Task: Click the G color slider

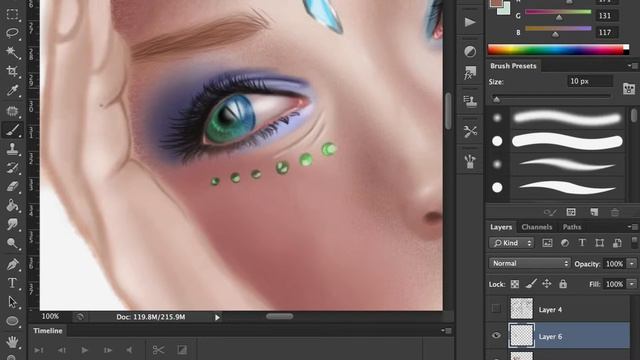Action: coord(558,12)
